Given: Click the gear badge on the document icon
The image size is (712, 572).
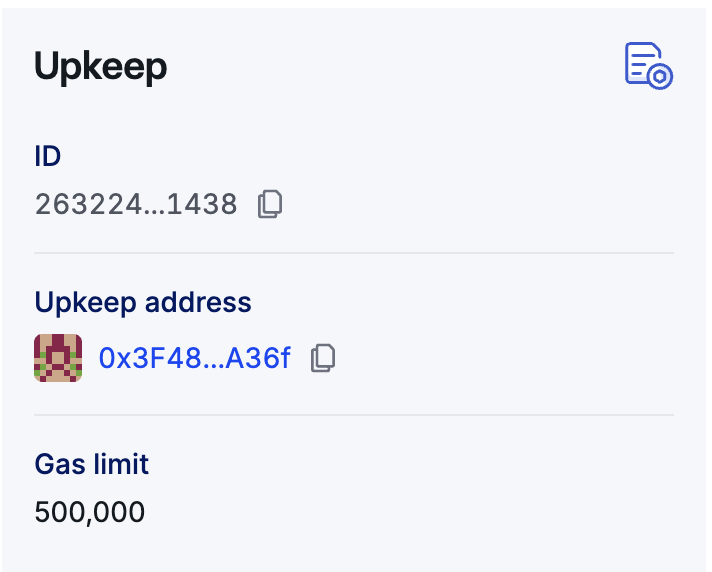Looking at the screenshot, I should pyautogui.click(x=660, y=76).
